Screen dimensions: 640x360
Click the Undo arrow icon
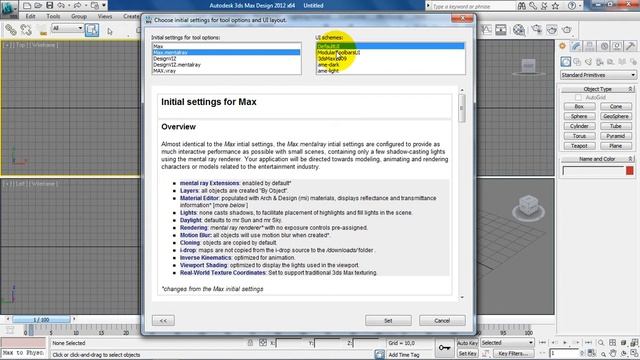pyautogui.click(x=61, y=6)
